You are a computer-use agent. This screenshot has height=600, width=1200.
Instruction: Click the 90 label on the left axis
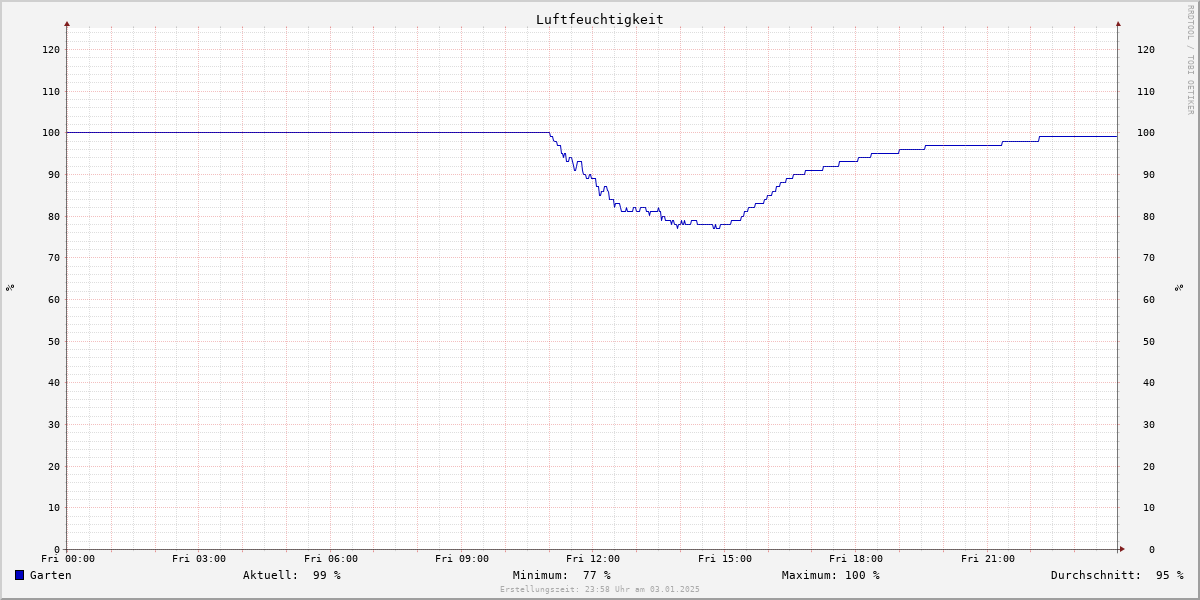coord(53,174)
